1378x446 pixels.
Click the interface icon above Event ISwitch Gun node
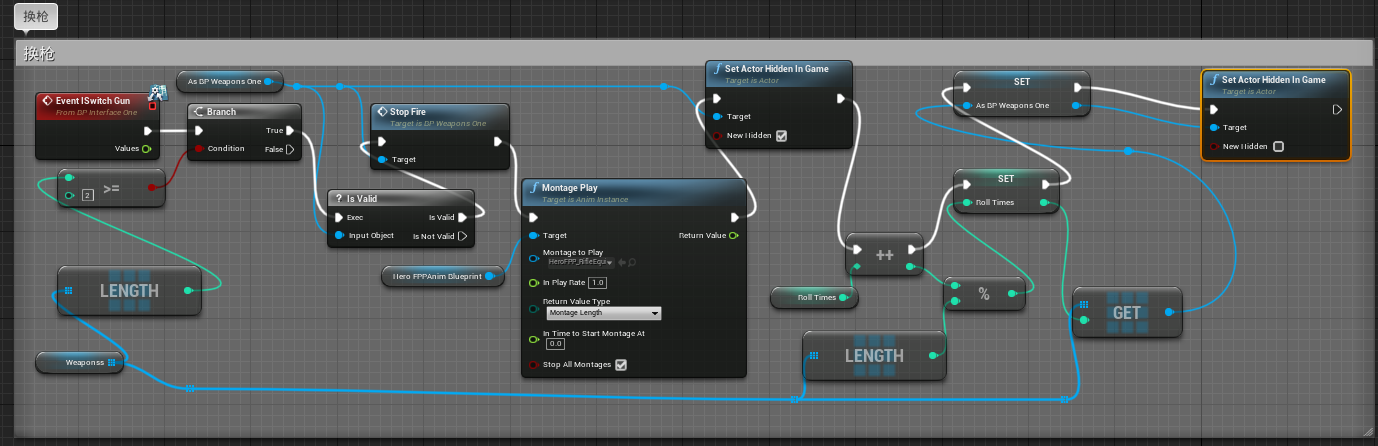[158, 92]
